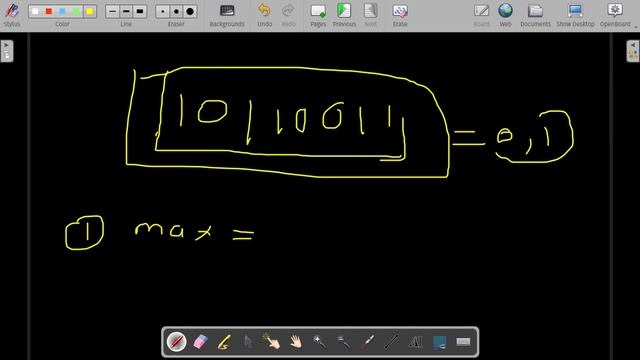Select the Write text tool
This screenshot has height=360, width=640.
(x=416, y=342)
